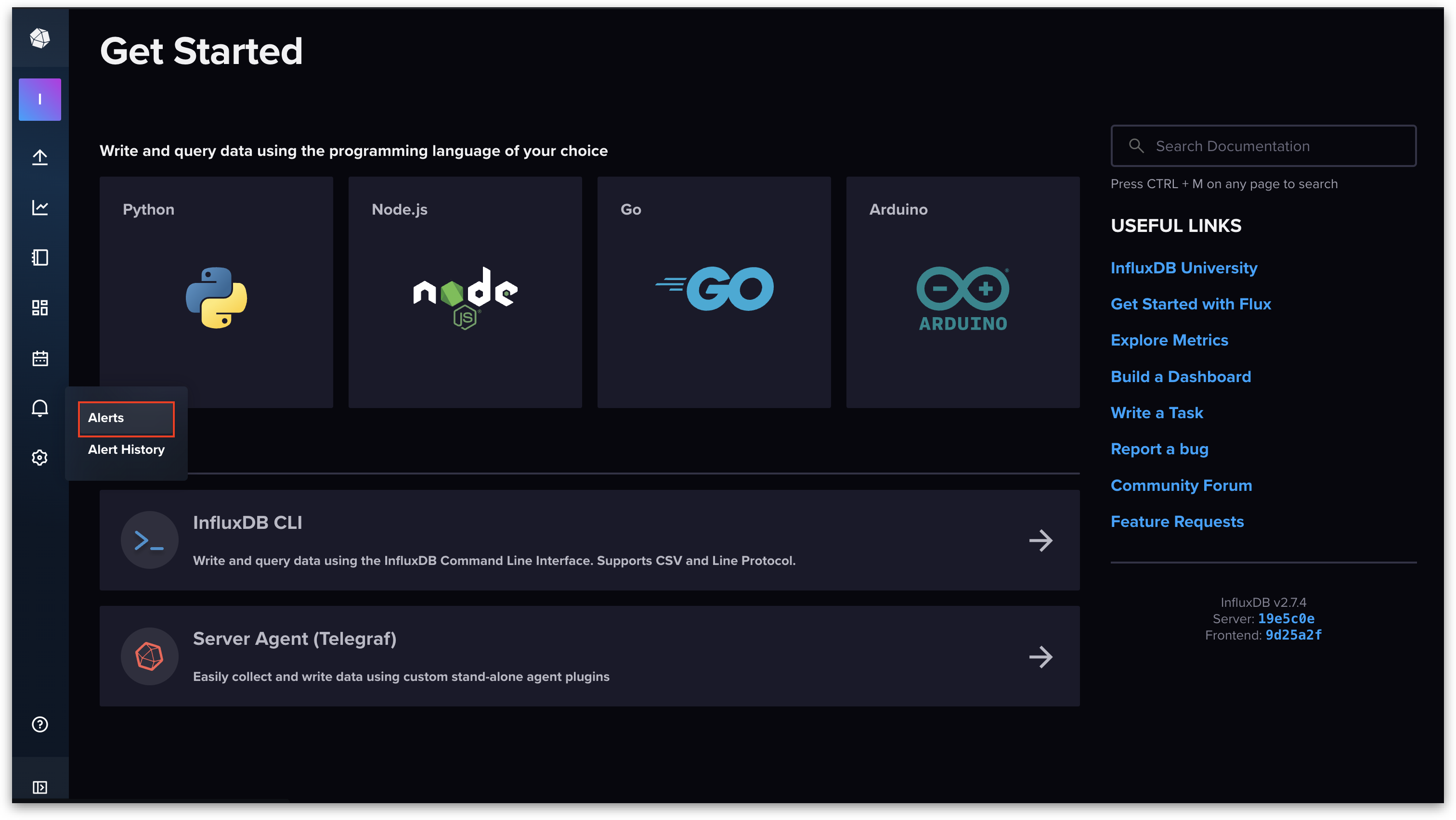Select Alert History in the flyout menu

pyautogui.click(x=126, y=449)
